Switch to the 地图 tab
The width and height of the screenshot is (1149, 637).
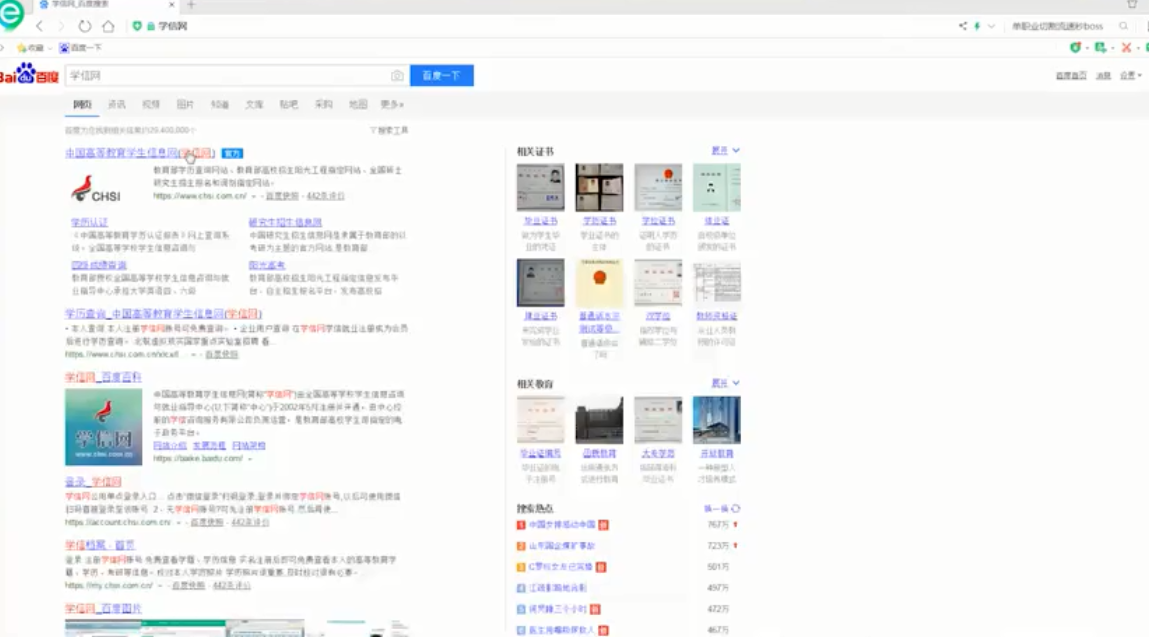(x=358, y=105)
